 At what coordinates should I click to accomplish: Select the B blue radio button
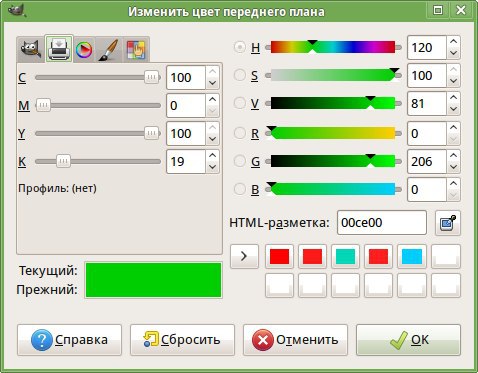coord(240,189)
